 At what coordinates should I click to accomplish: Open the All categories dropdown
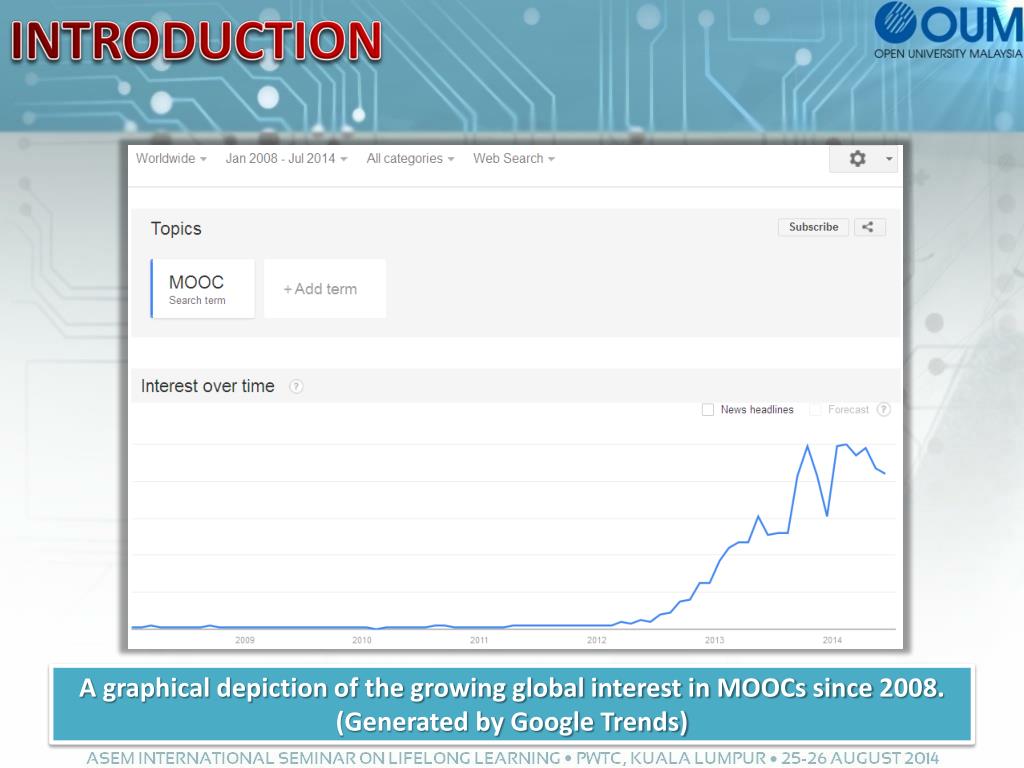tap(410, 159)
